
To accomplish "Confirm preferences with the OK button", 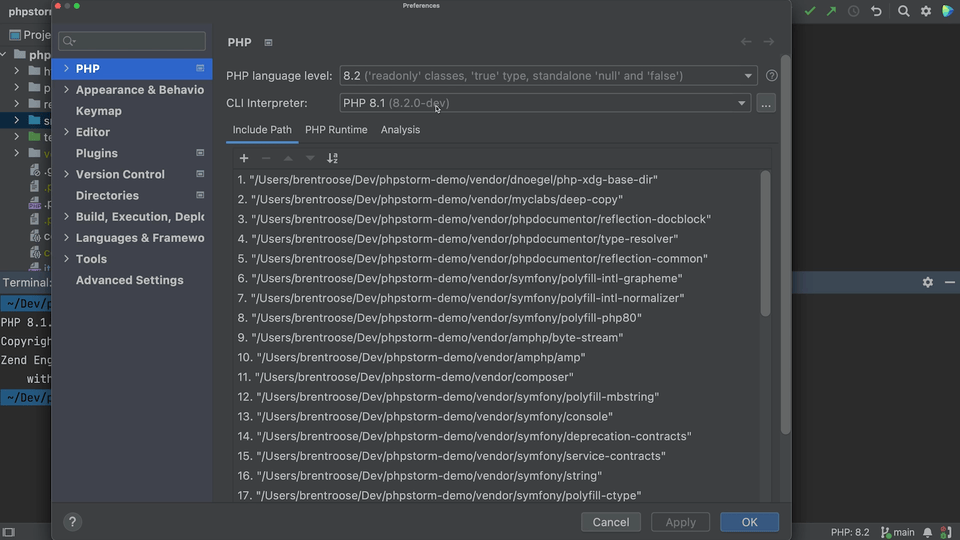I will (749, 522).
